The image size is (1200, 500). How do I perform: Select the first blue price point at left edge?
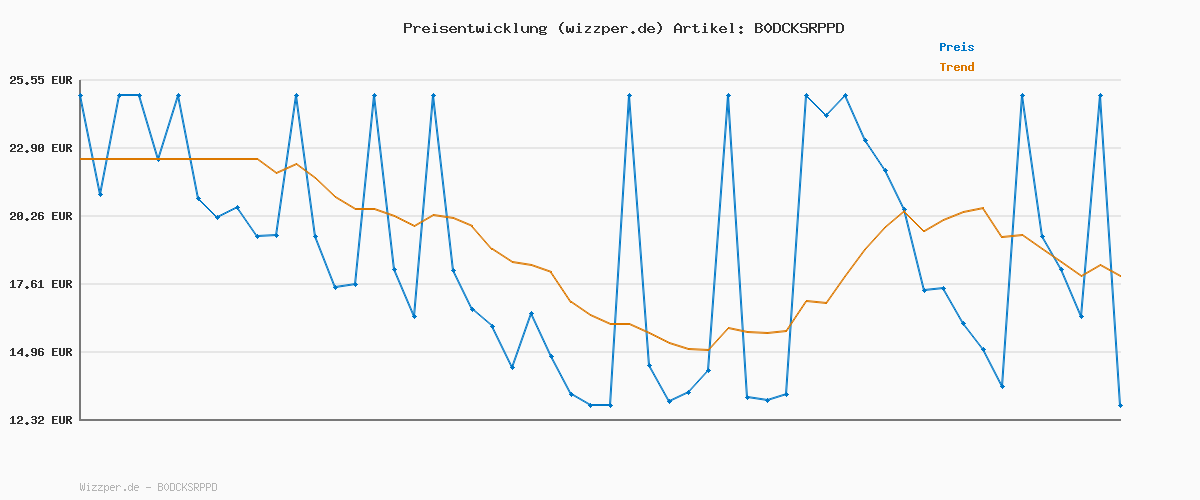pos(81,95)
